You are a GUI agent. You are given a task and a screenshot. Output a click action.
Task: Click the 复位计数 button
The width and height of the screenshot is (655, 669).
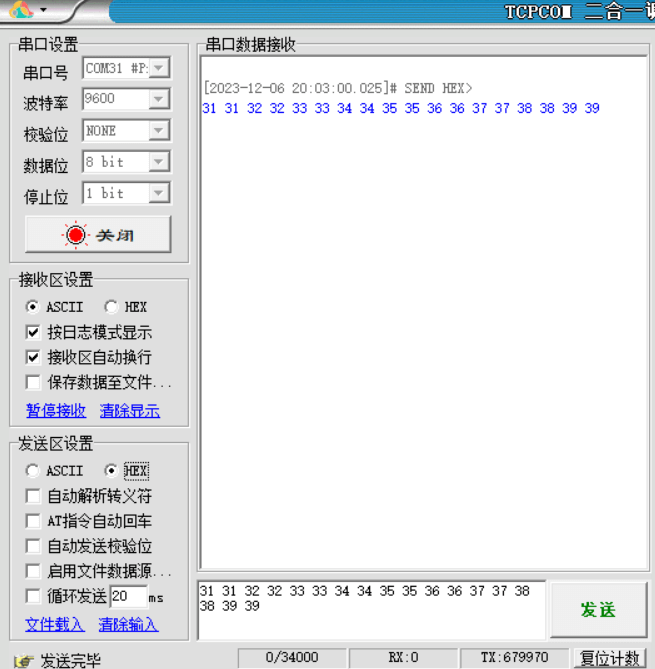(x=610, y=658)
